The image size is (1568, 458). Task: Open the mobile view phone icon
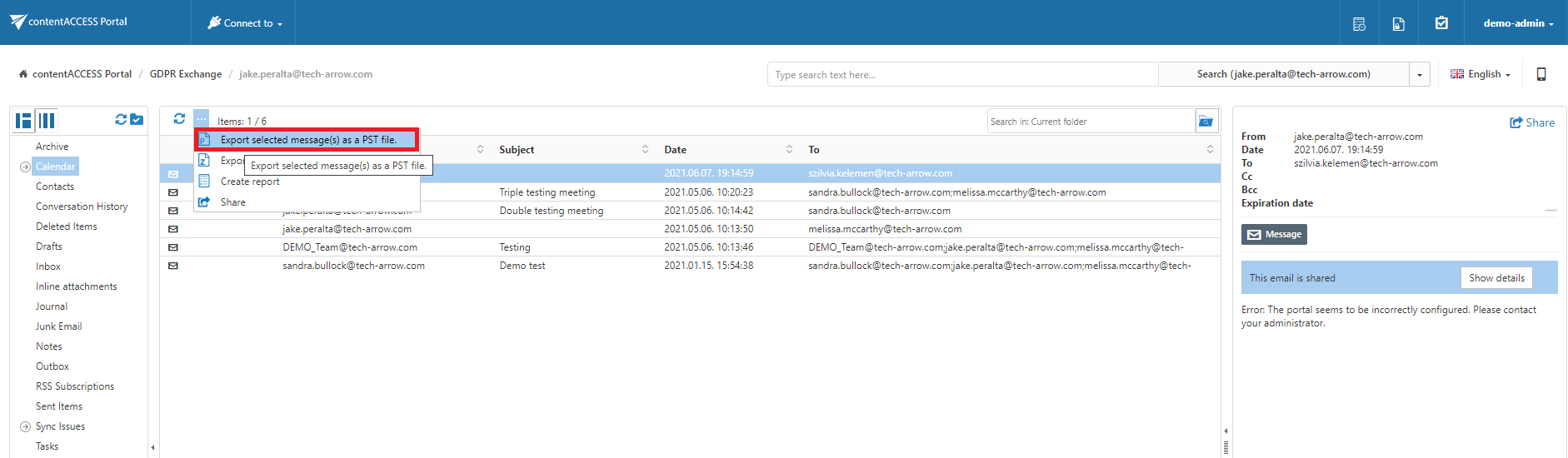[1541, 74]
